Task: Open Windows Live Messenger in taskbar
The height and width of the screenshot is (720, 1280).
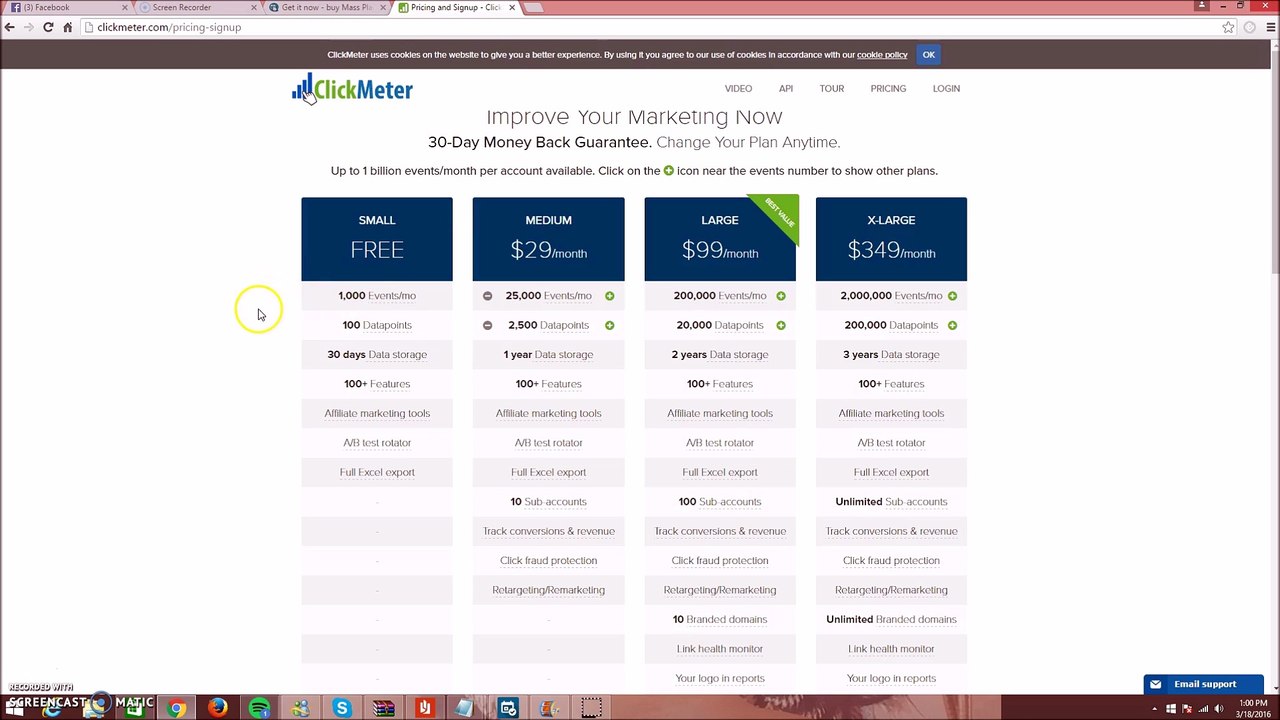Action: [301, 708]
